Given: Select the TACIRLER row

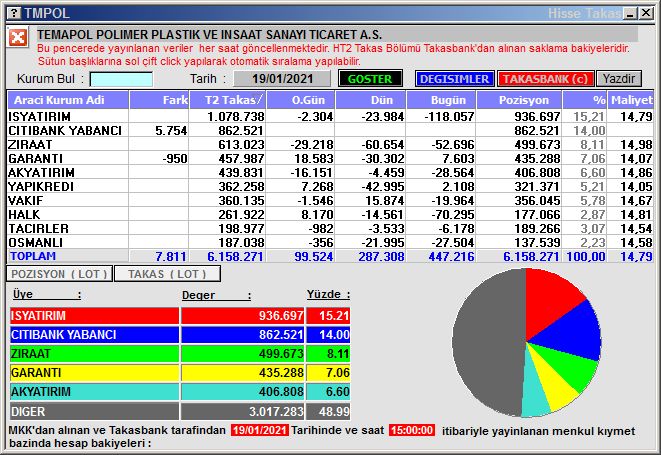Looking at the screenshot, I should click(330, 228).
